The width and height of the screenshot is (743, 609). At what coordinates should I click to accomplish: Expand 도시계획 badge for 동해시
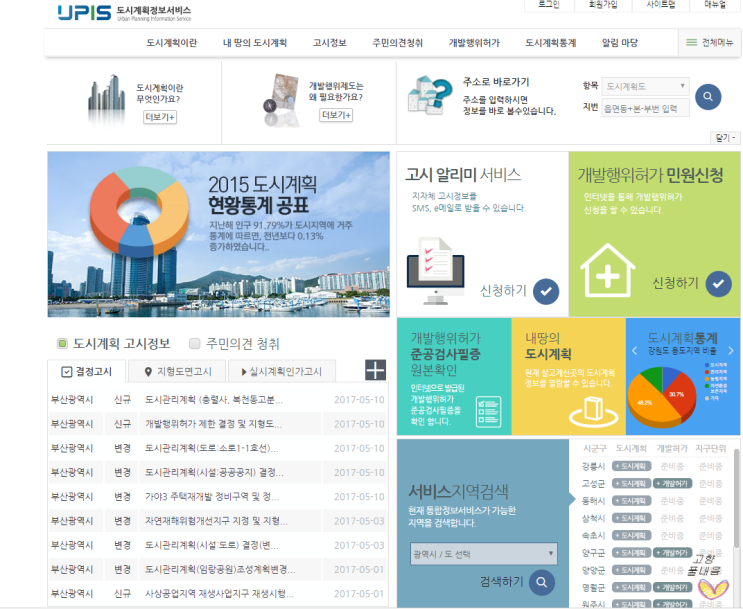[632, 501]
